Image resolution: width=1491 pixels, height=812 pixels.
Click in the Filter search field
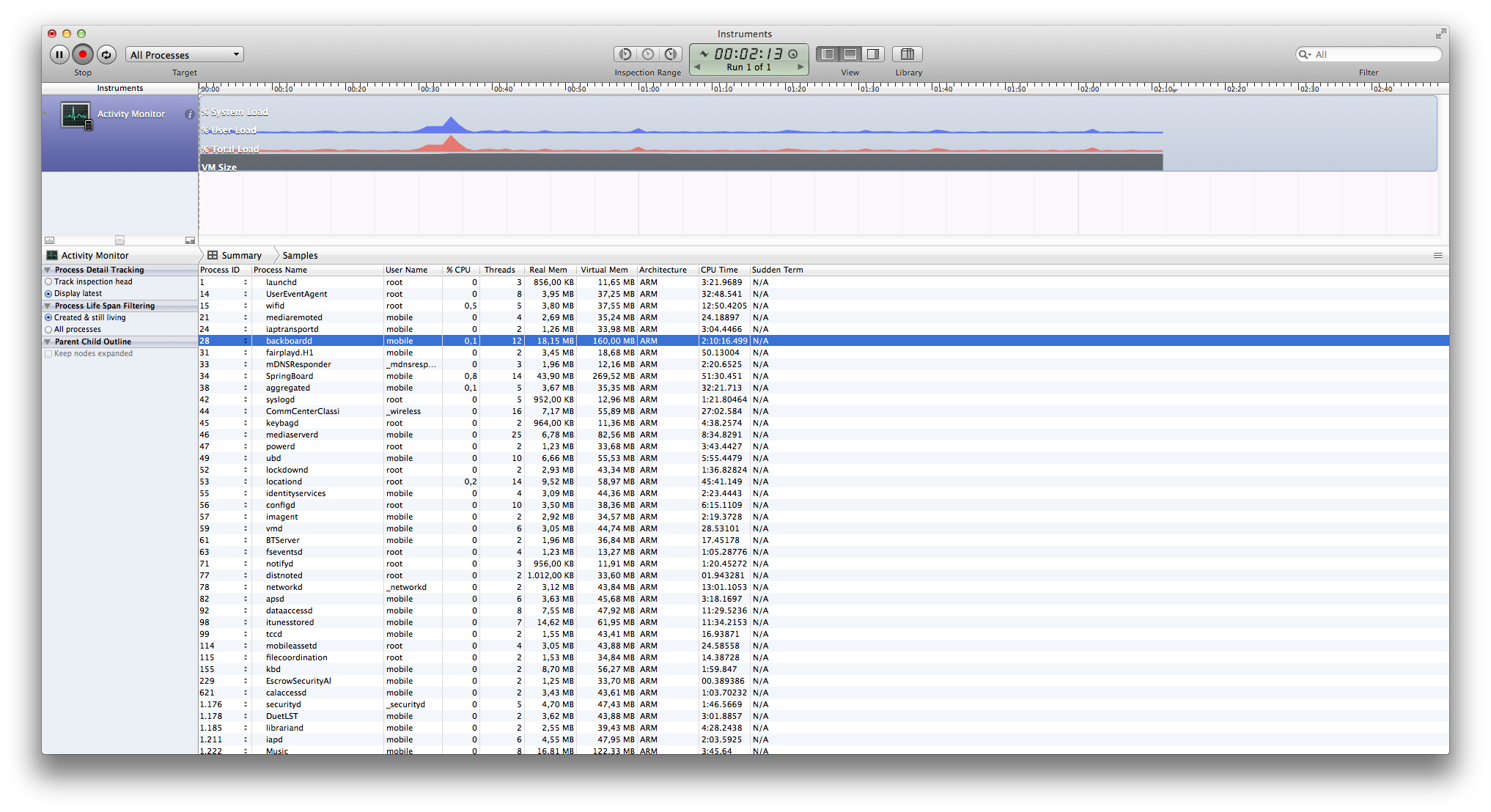[1374, 55]
